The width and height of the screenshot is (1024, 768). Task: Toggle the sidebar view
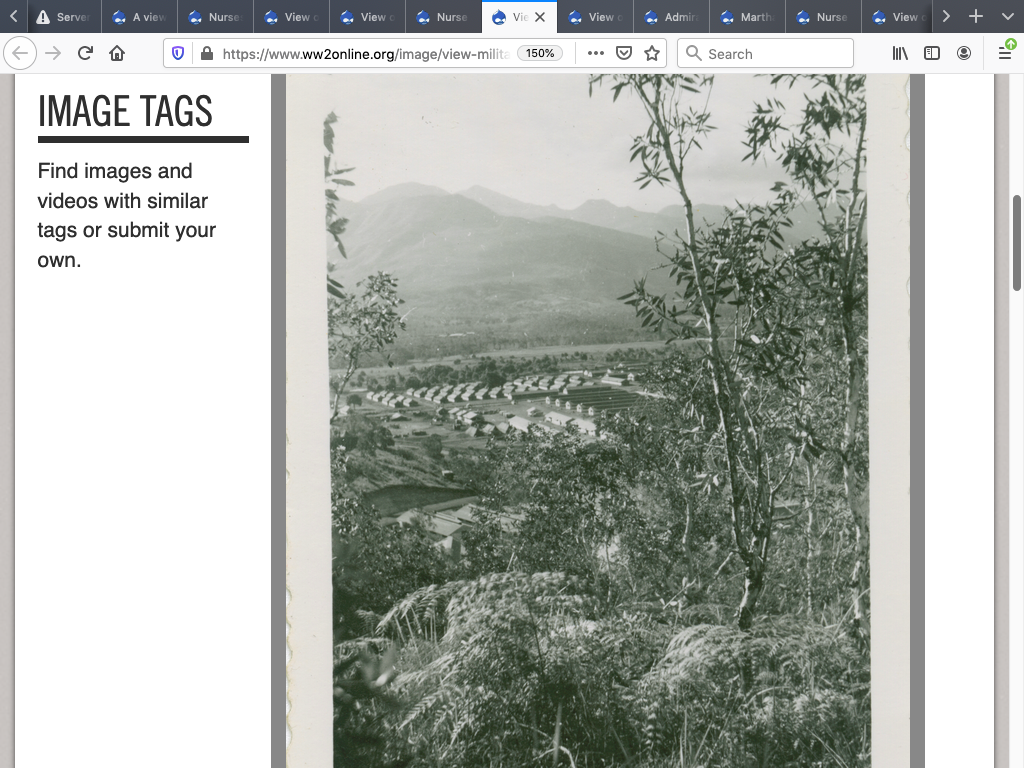tap(932, 53)
